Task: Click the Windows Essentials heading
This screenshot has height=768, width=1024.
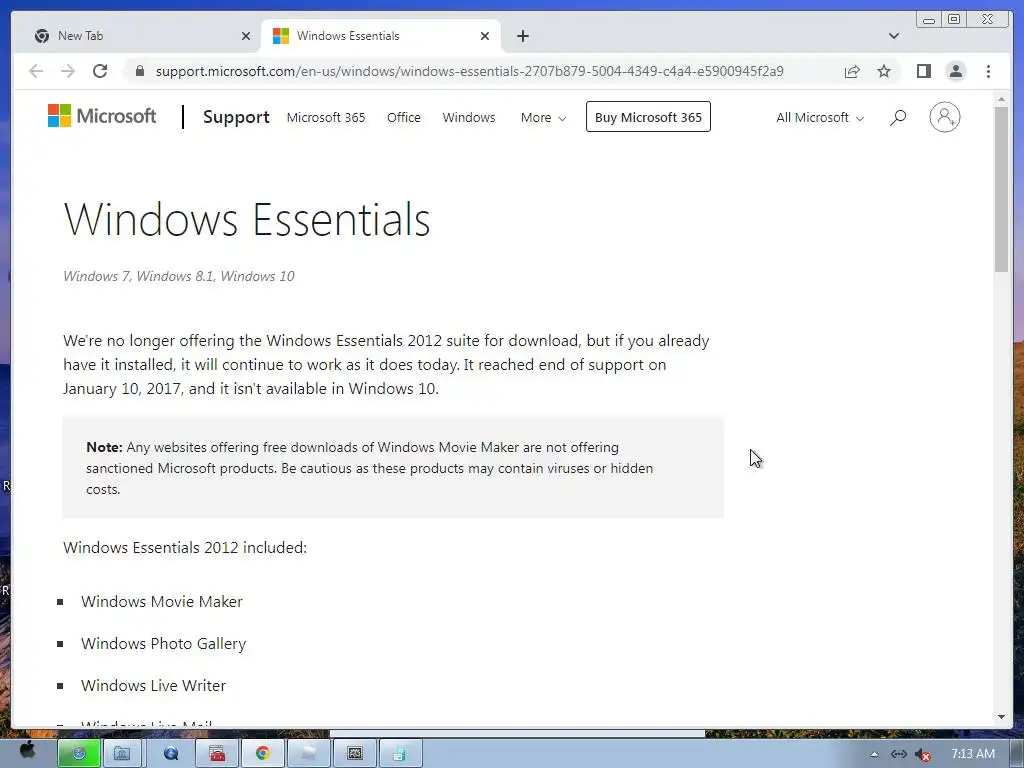Action: click(x=247, y=219)
